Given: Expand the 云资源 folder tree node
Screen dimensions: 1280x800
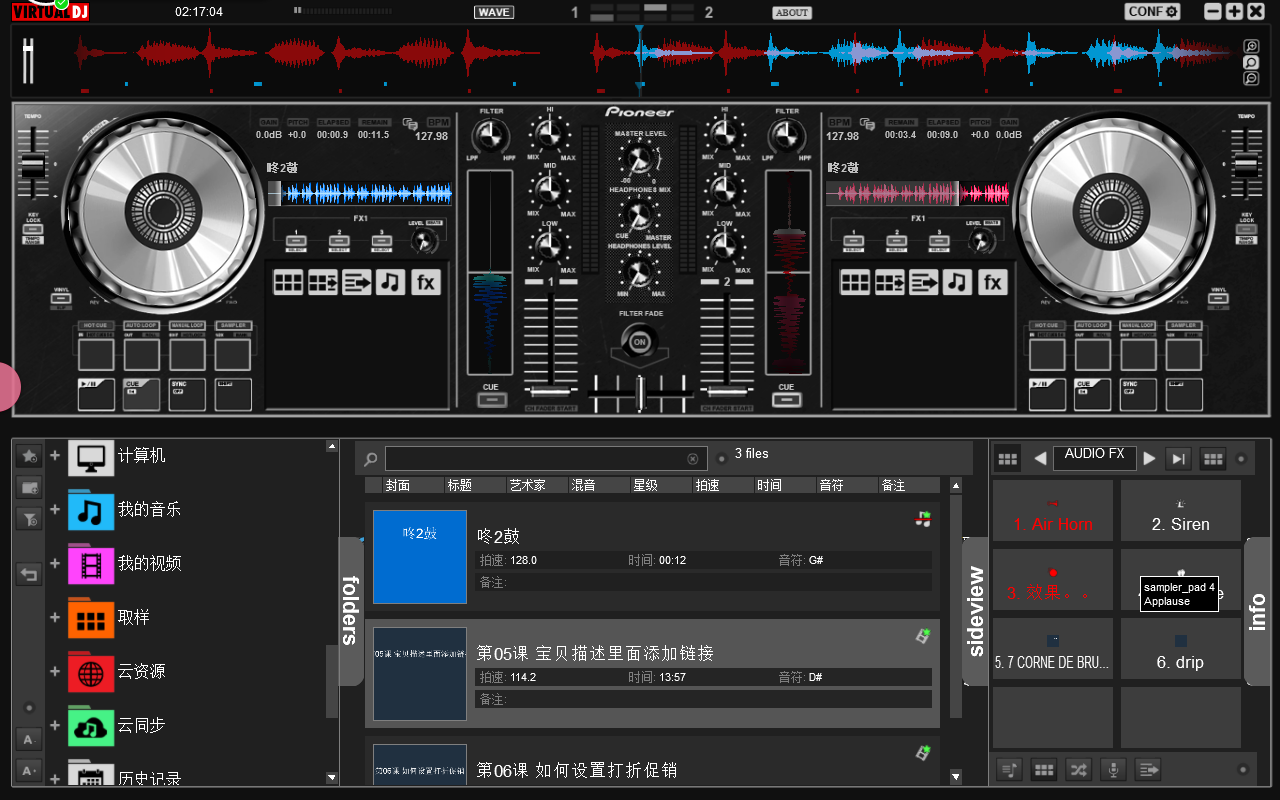Looking at the screenshot, I should pos(55,671).
